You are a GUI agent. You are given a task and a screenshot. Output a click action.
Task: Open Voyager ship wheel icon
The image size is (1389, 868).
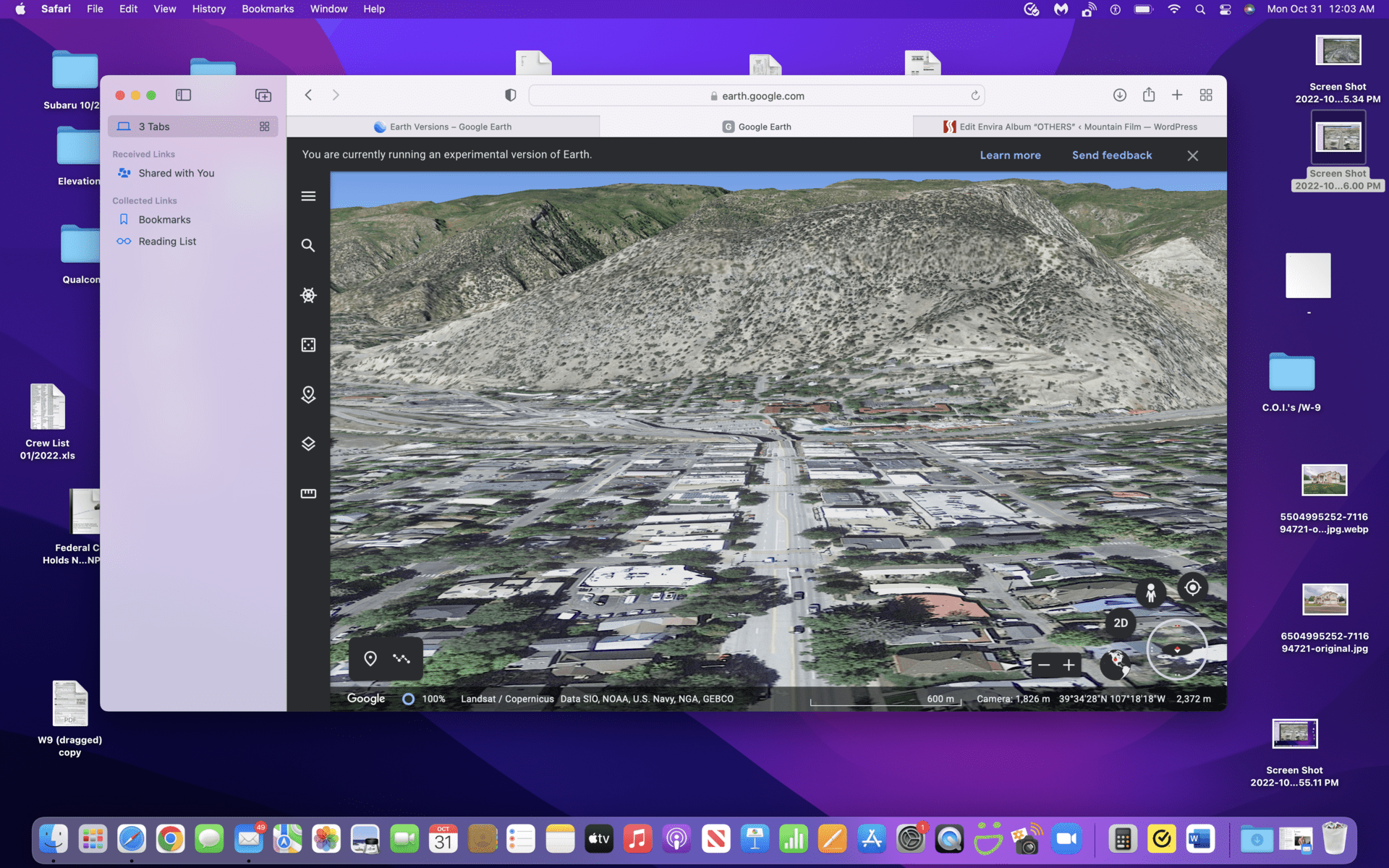(x=308, y=295)
